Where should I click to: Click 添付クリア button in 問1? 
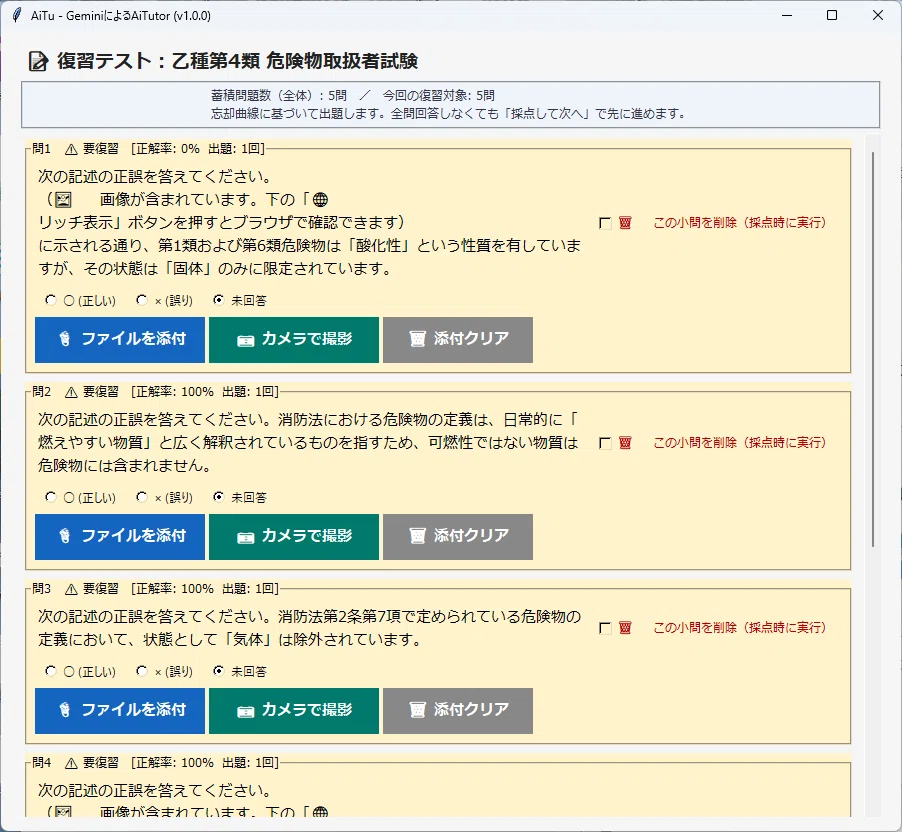coord(458,339)
